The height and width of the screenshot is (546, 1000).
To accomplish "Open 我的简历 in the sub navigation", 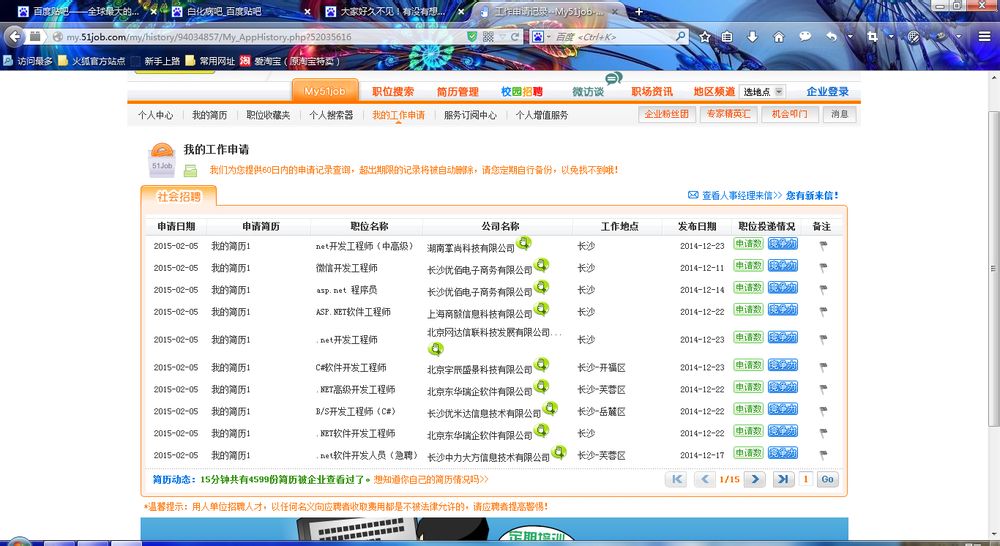I will tap(209, 115).
